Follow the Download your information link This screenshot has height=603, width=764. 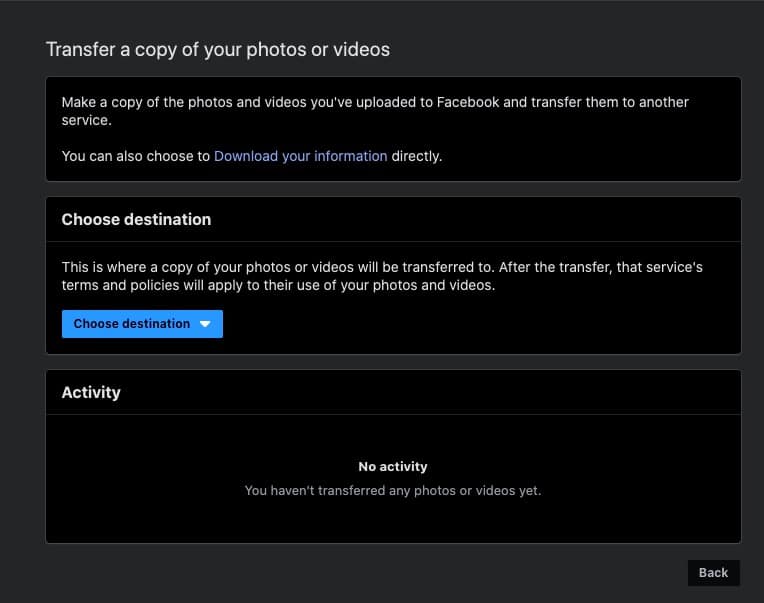click(x=301, y=156)
